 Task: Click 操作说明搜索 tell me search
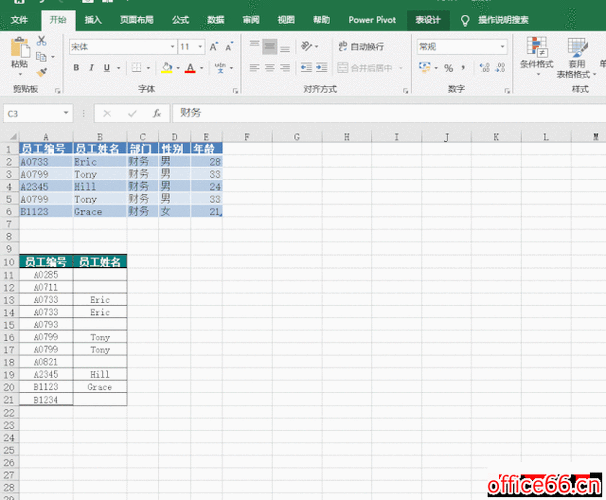(503, 20)
